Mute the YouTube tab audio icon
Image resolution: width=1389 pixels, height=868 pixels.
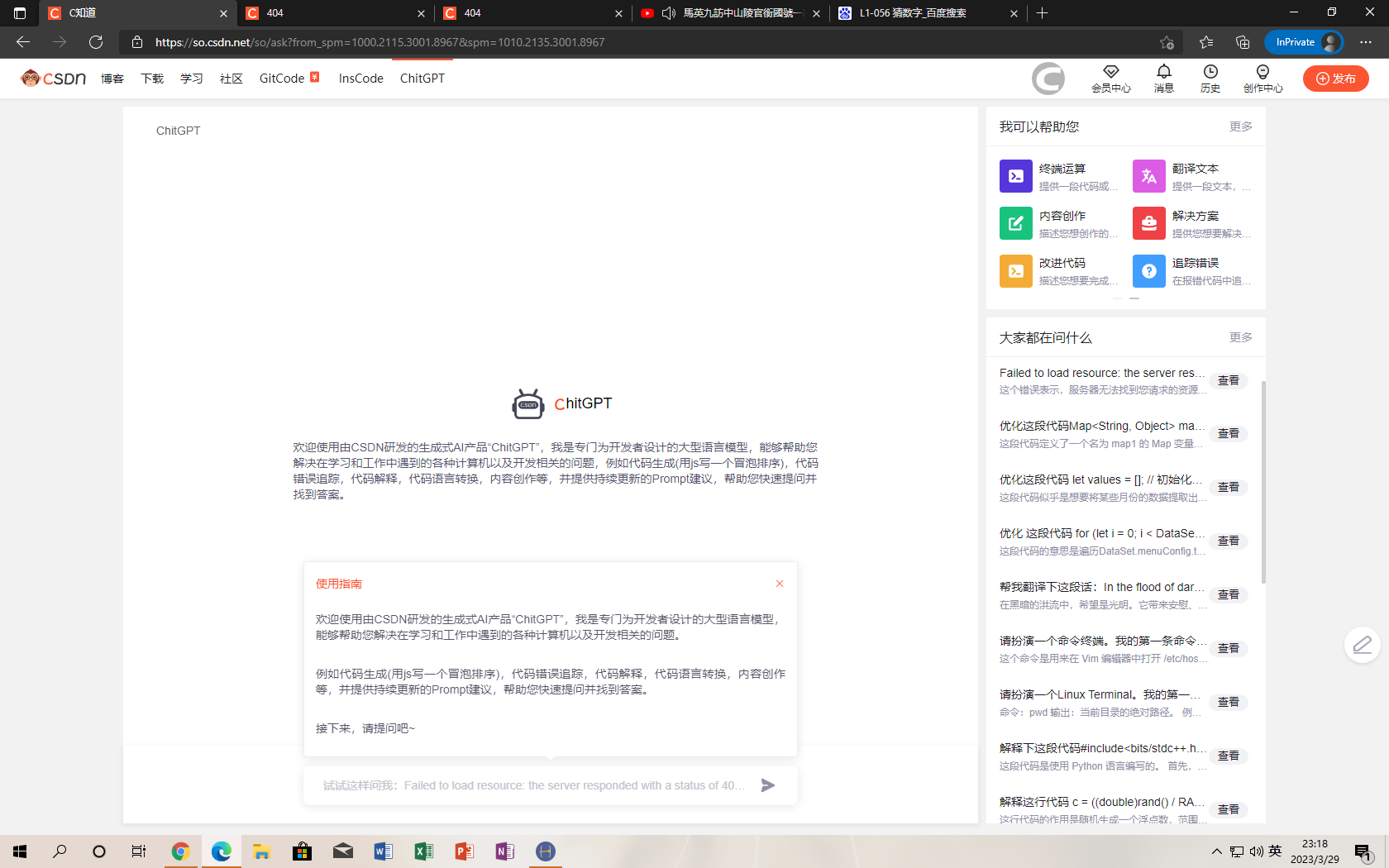(x=669, y=13)
